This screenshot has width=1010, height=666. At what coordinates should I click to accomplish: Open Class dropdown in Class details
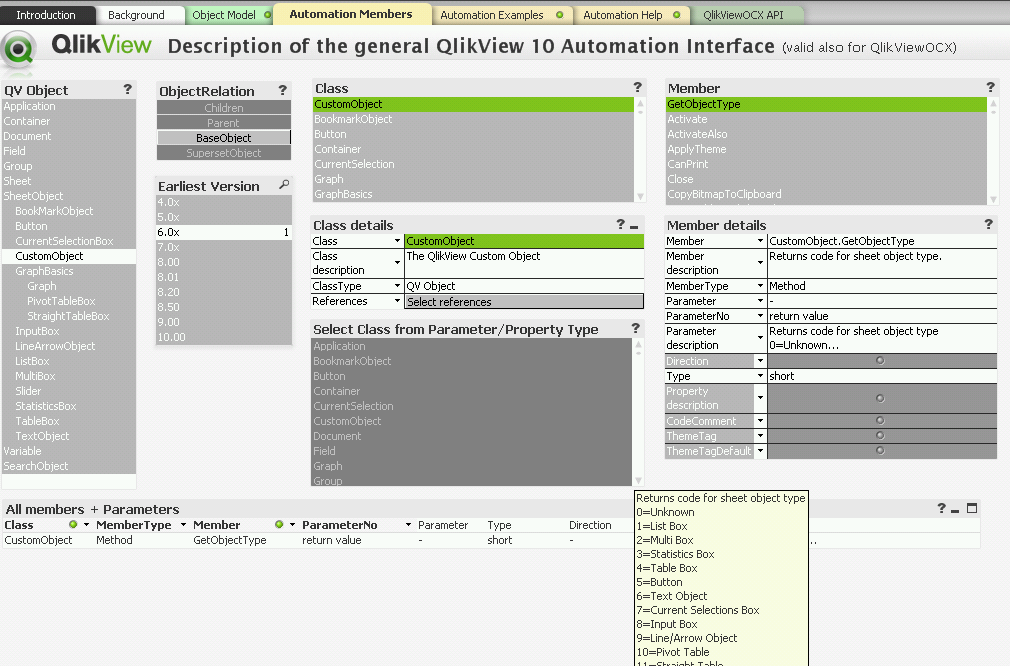pos(397,241)
